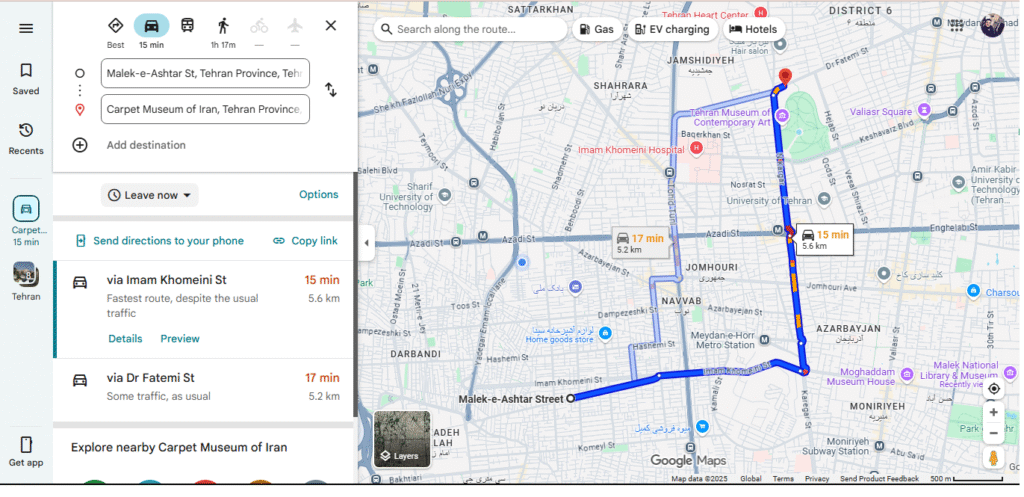Click Global language link in footer

pyautogui.click(x=750, y=479)
